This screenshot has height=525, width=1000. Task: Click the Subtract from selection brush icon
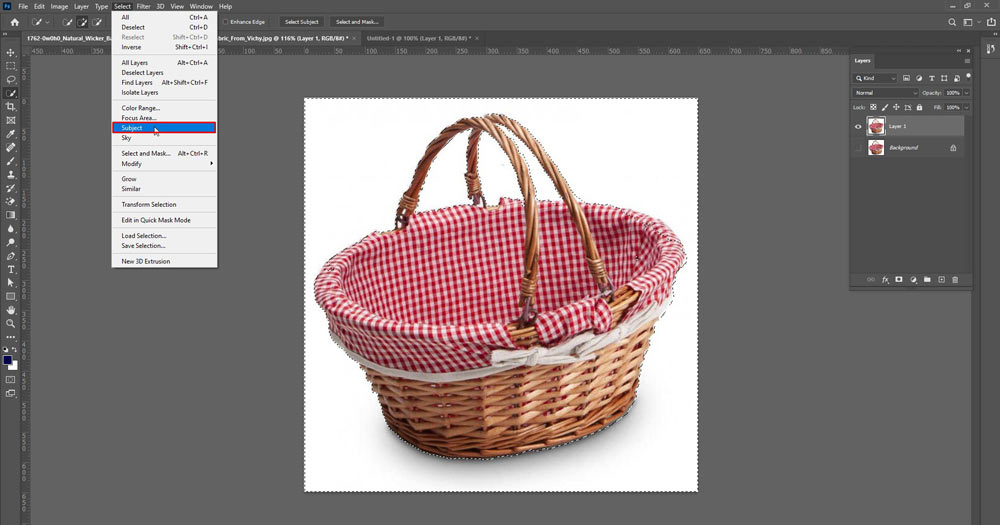click(97, 22)
